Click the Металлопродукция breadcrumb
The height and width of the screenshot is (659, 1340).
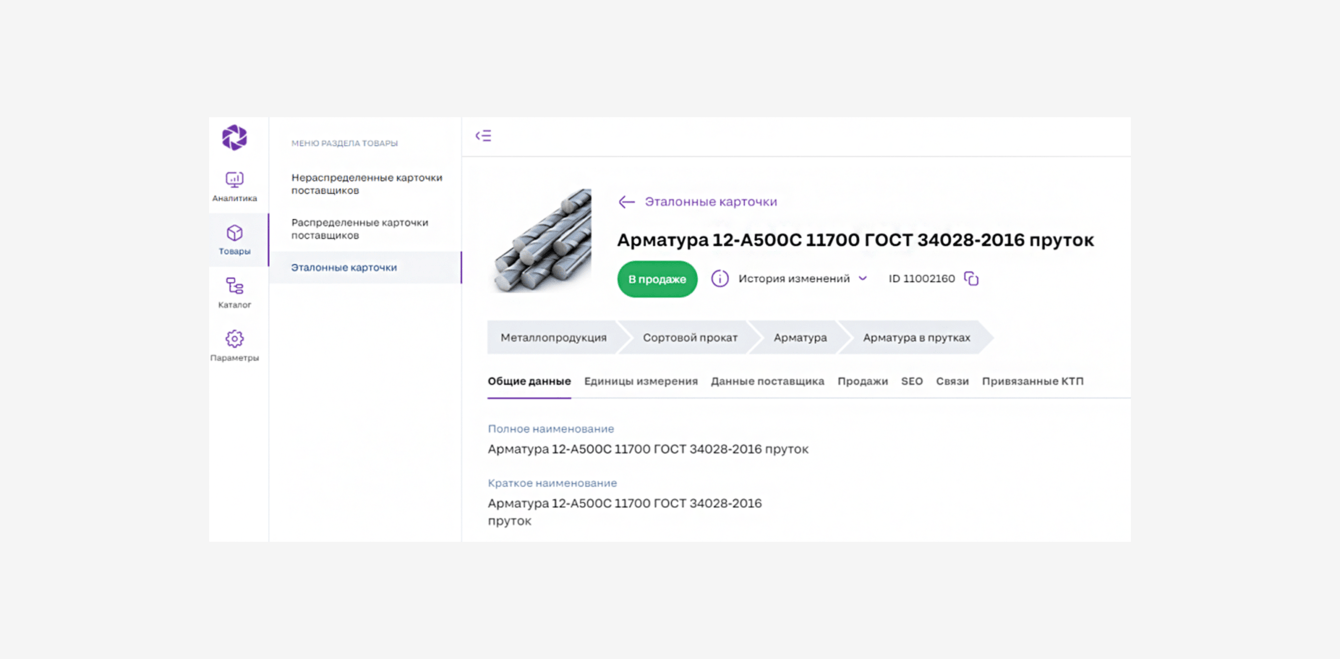553,338
